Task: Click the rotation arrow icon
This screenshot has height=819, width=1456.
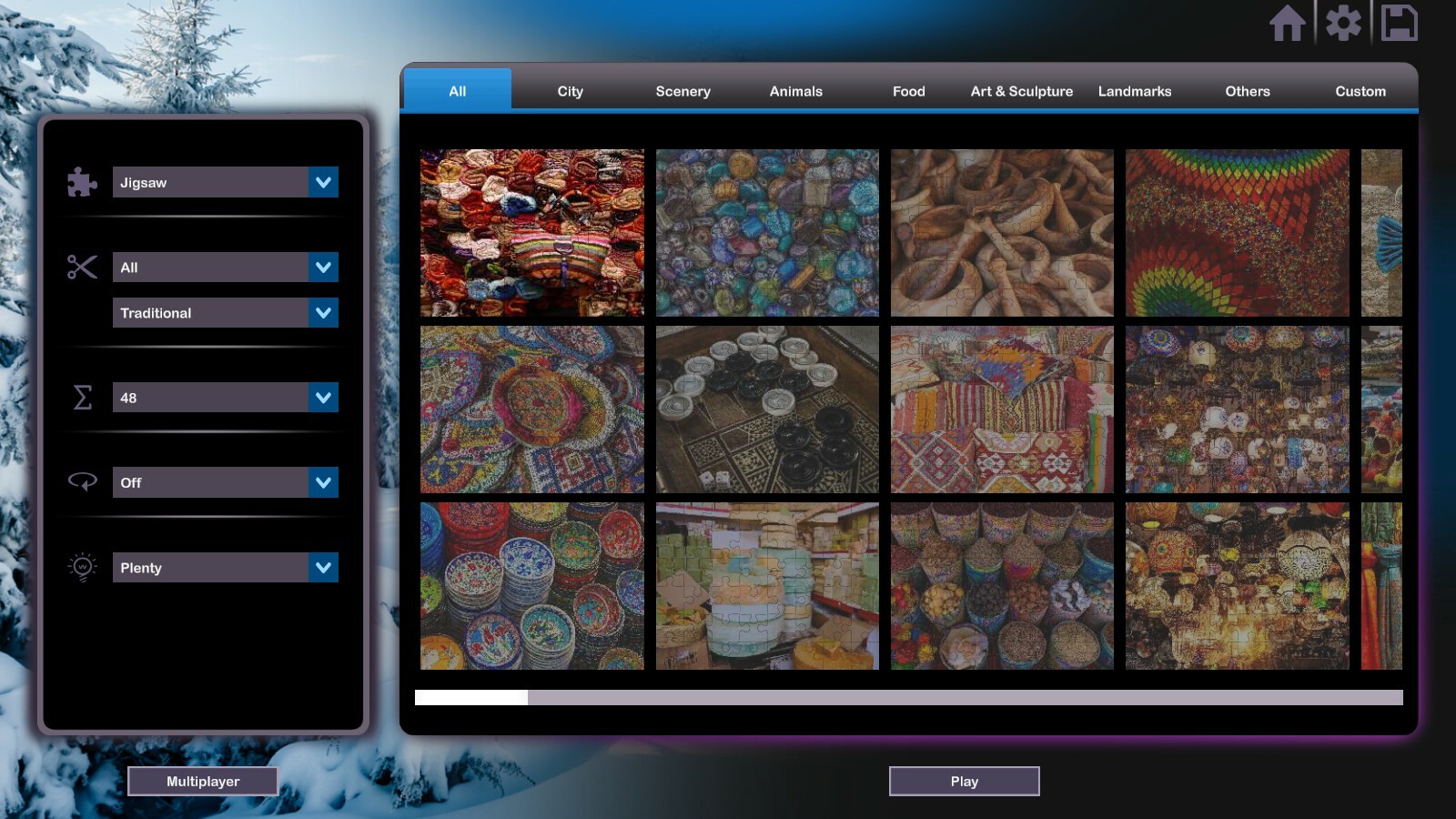Action: pyautogui.click(x=81, y=482)
